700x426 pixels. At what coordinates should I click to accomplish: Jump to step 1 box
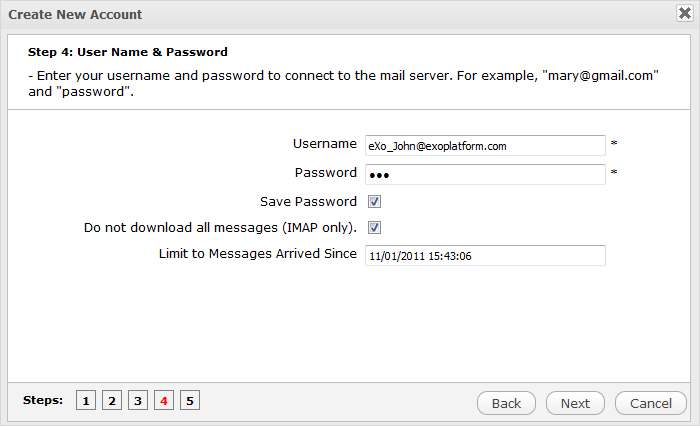tap(86, 401)
